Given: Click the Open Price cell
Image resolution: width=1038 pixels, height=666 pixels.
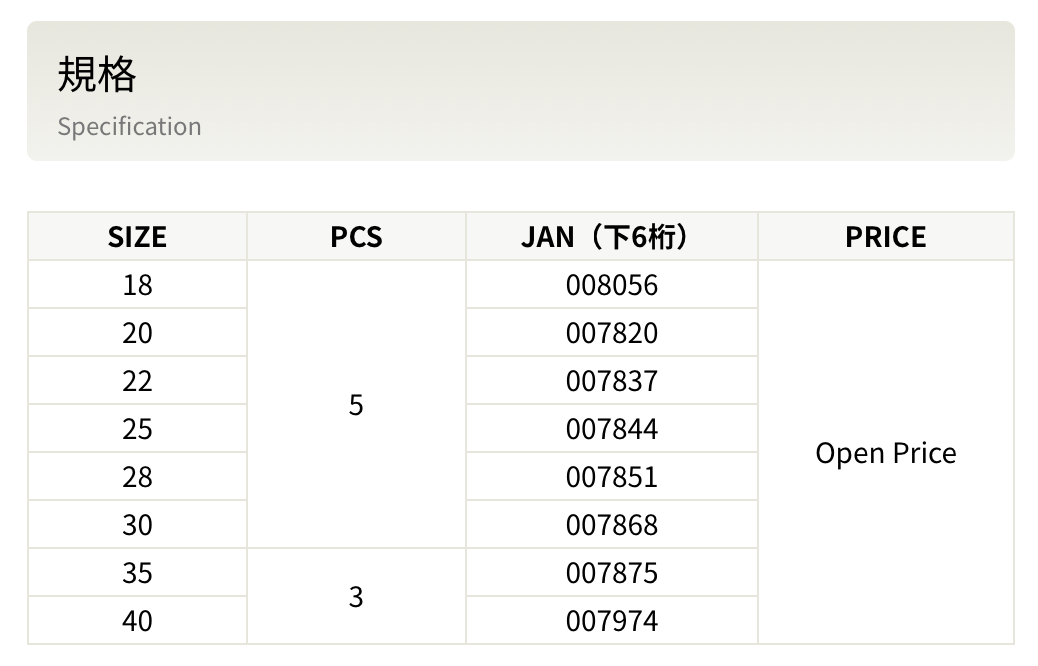Looking at the screenshot, I should [885, 453].
